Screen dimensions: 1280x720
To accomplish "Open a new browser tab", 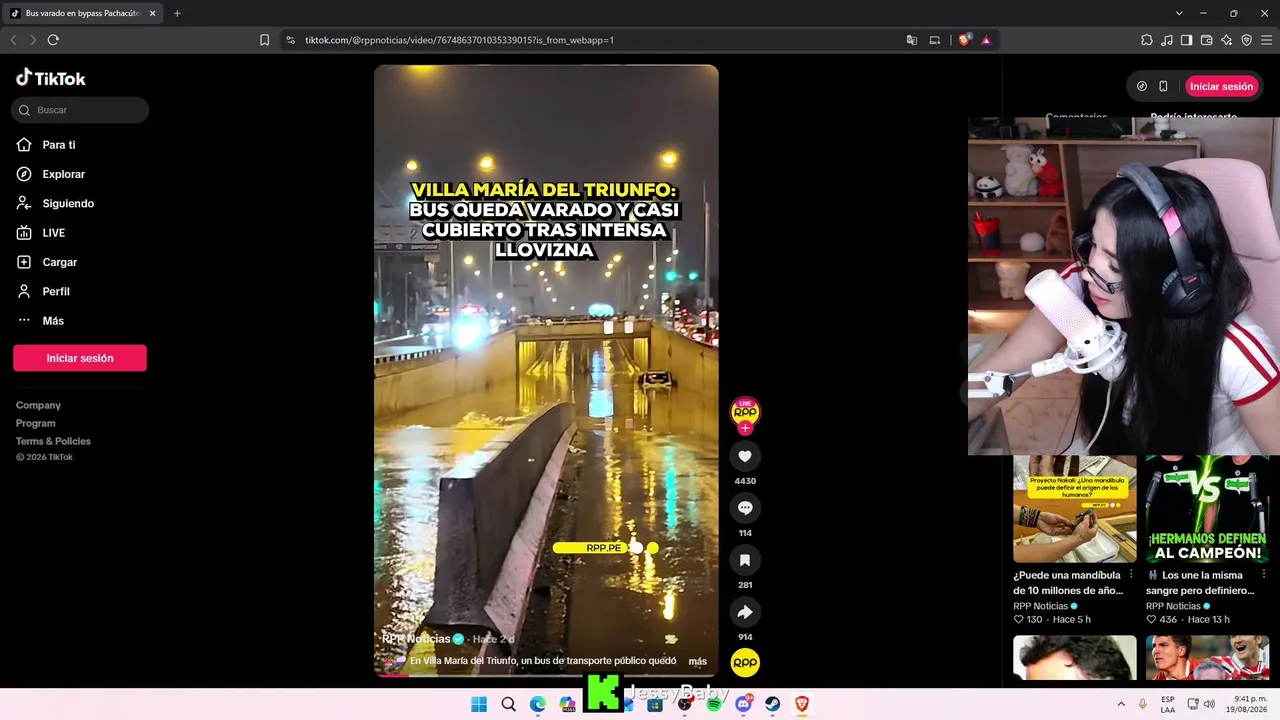I will (177, 13).
